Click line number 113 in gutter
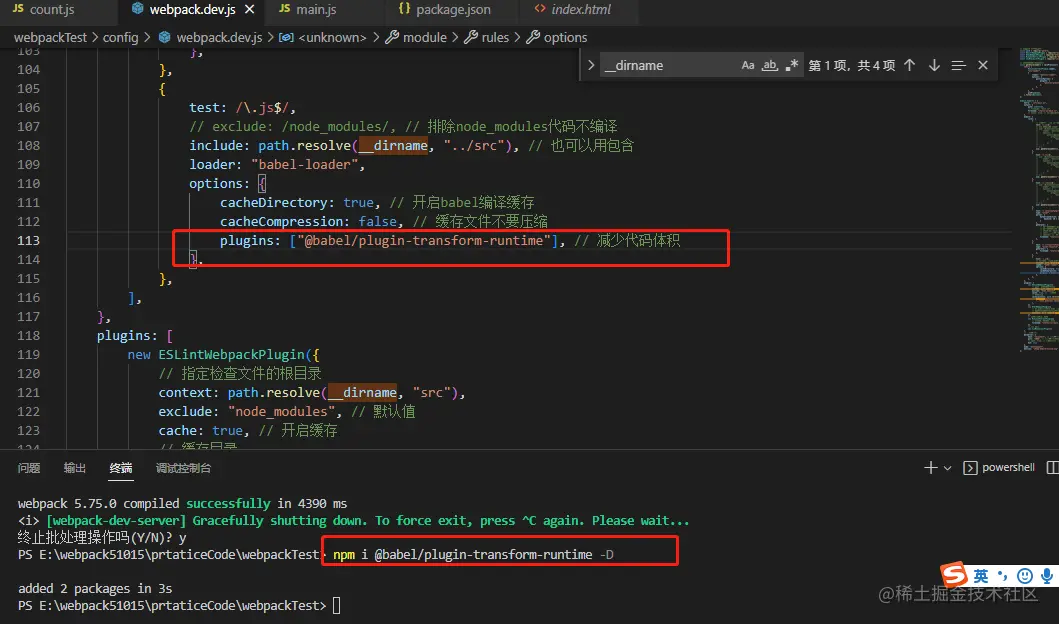Viewport: 1059px width, 624px height. click(28, 240)
